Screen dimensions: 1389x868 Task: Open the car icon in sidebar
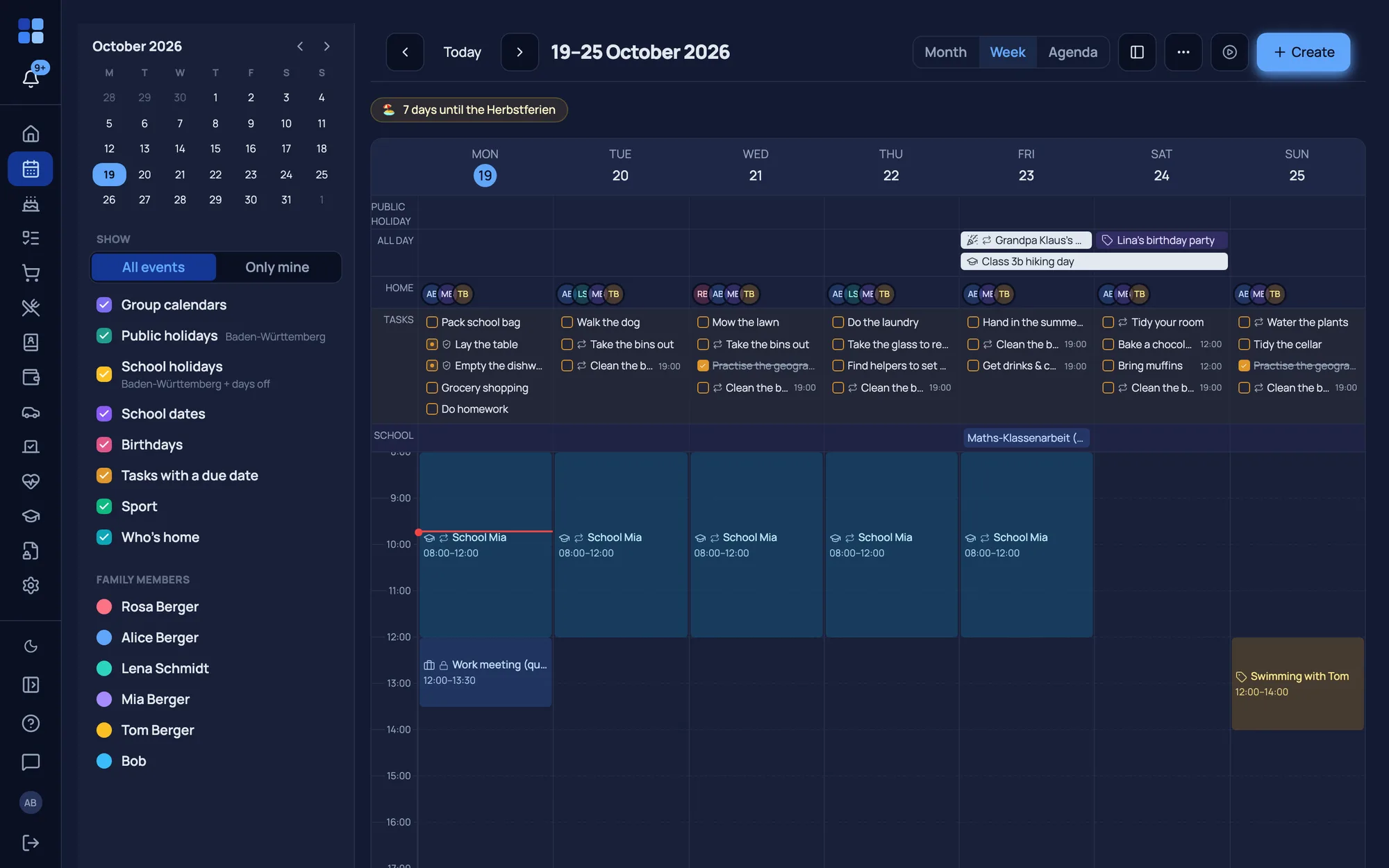click(31, 412)
